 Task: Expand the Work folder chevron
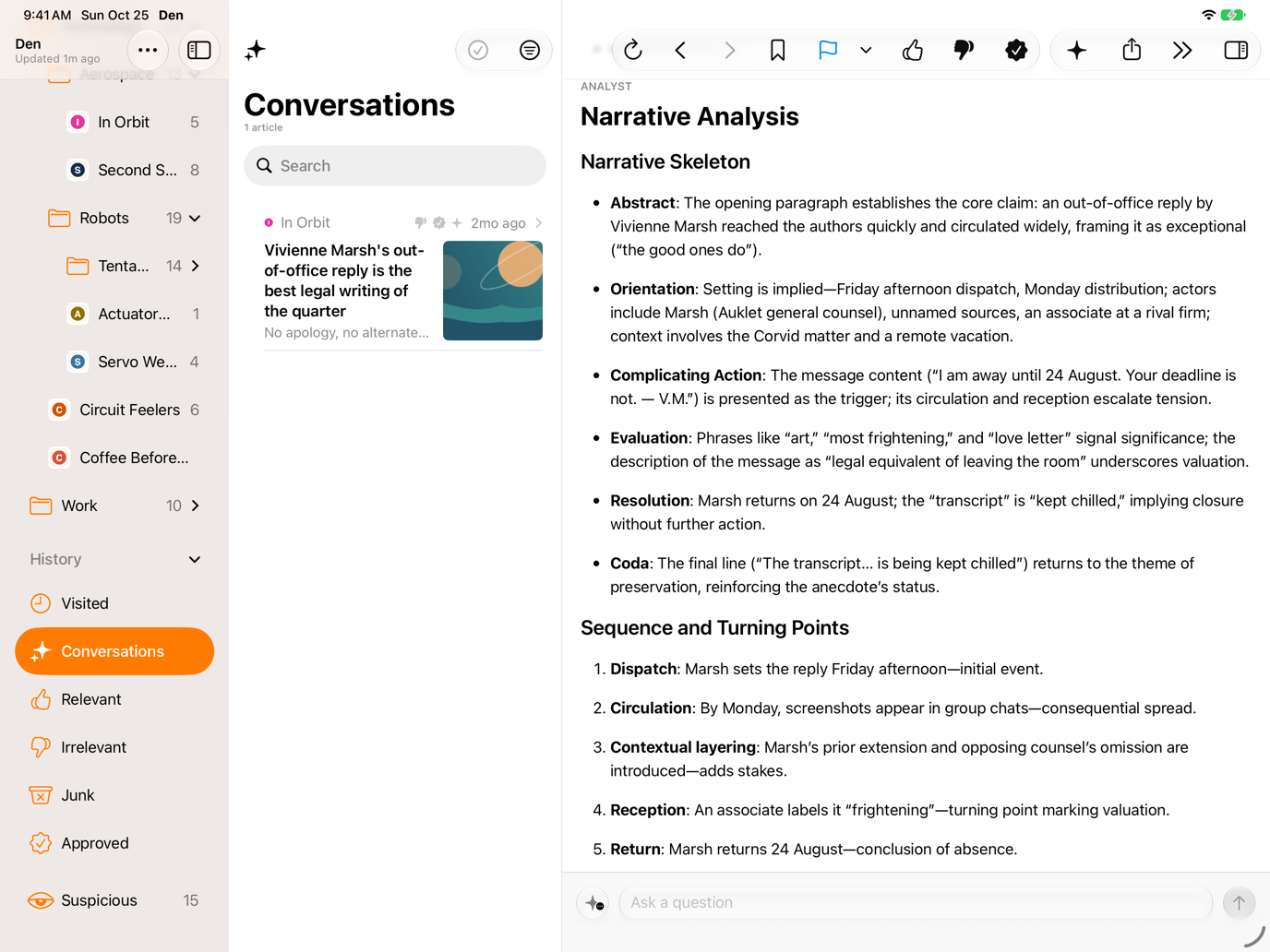[x=195, y=506]
